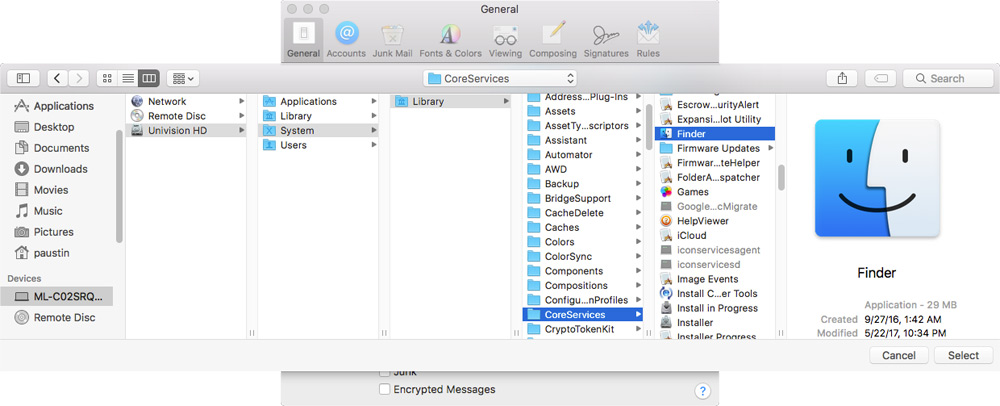This screenshot has height=406, width=1000.
Task: Open the Rules preferences tab
Action: (648, 40)
